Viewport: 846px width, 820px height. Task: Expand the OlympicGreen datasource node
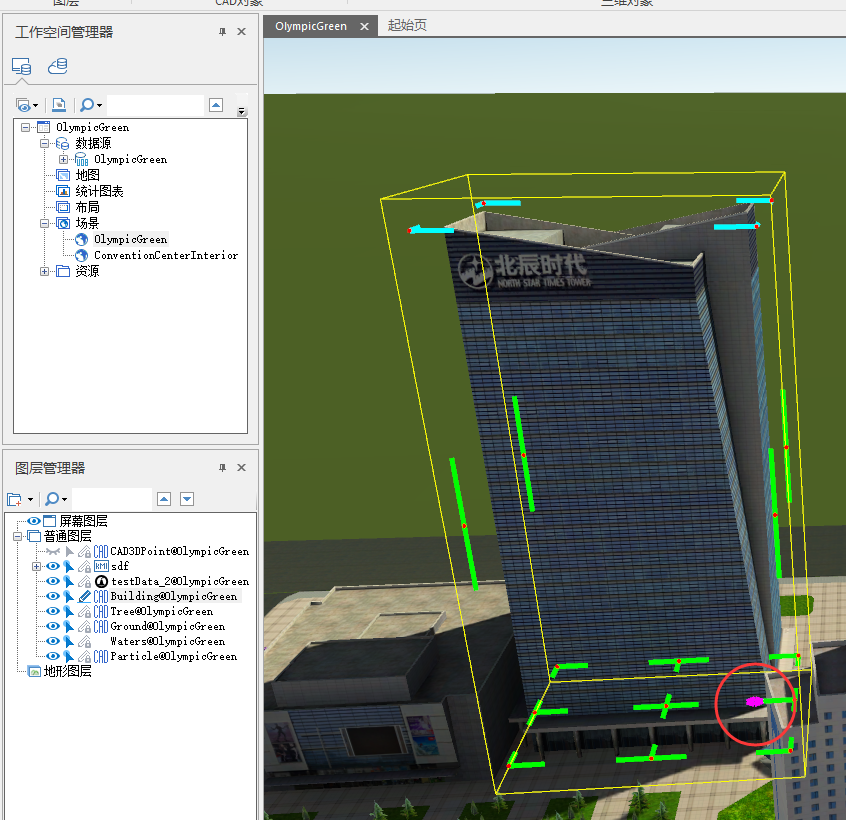coord(63,160)
